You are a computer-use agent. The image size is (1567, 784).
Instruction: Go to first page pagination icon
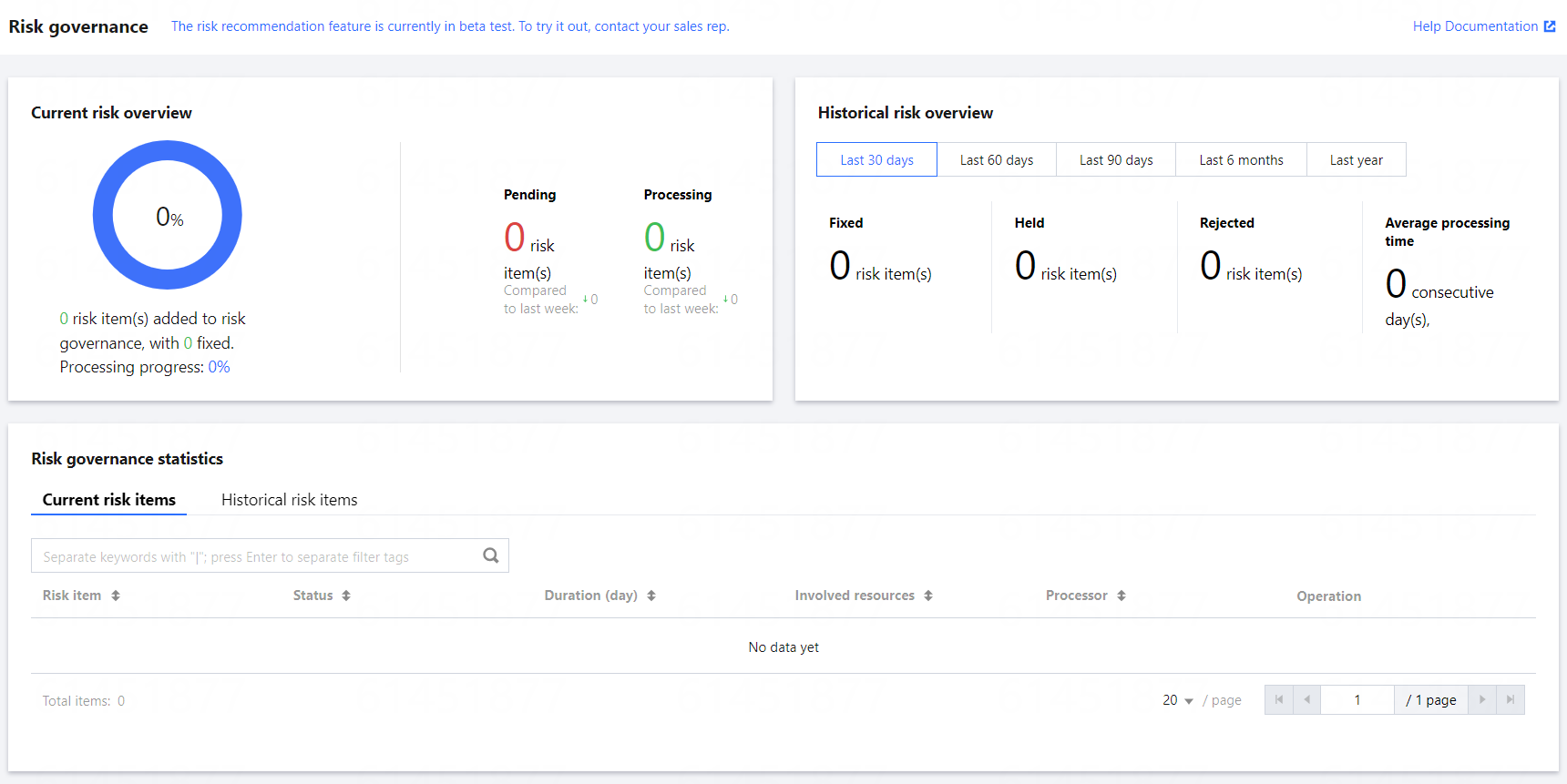[x=1279, y=699]
